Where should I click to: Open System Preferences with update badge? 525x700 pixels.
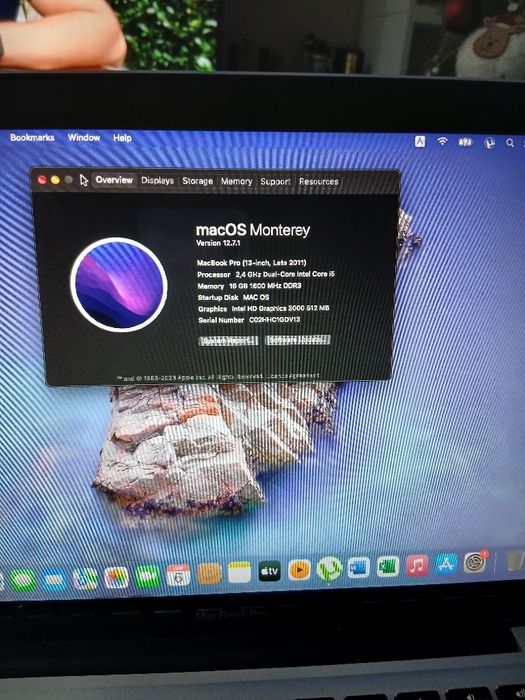(475, 562)
